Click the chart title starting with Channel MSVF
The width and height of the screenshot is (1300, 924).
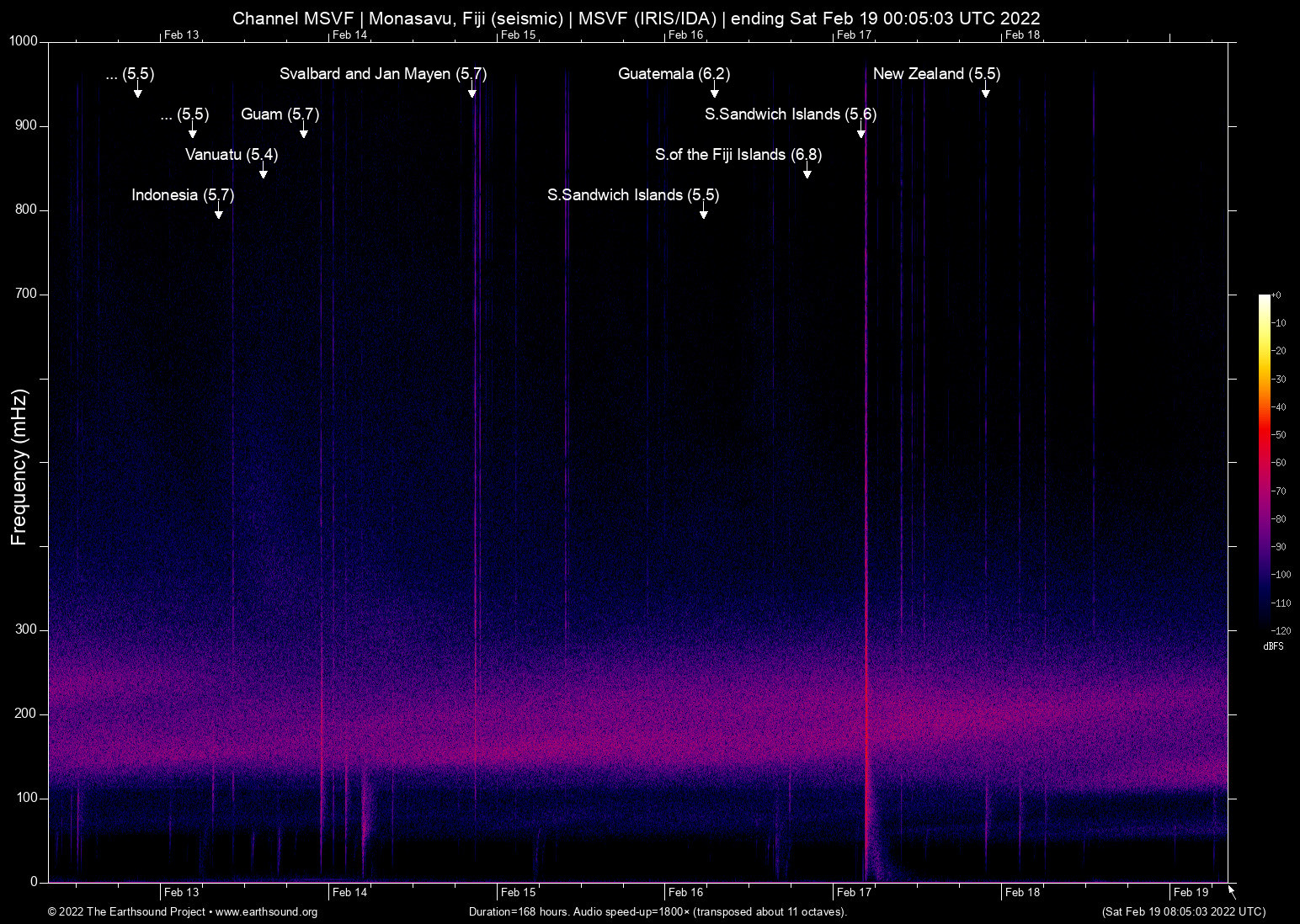tap(637, 18)
